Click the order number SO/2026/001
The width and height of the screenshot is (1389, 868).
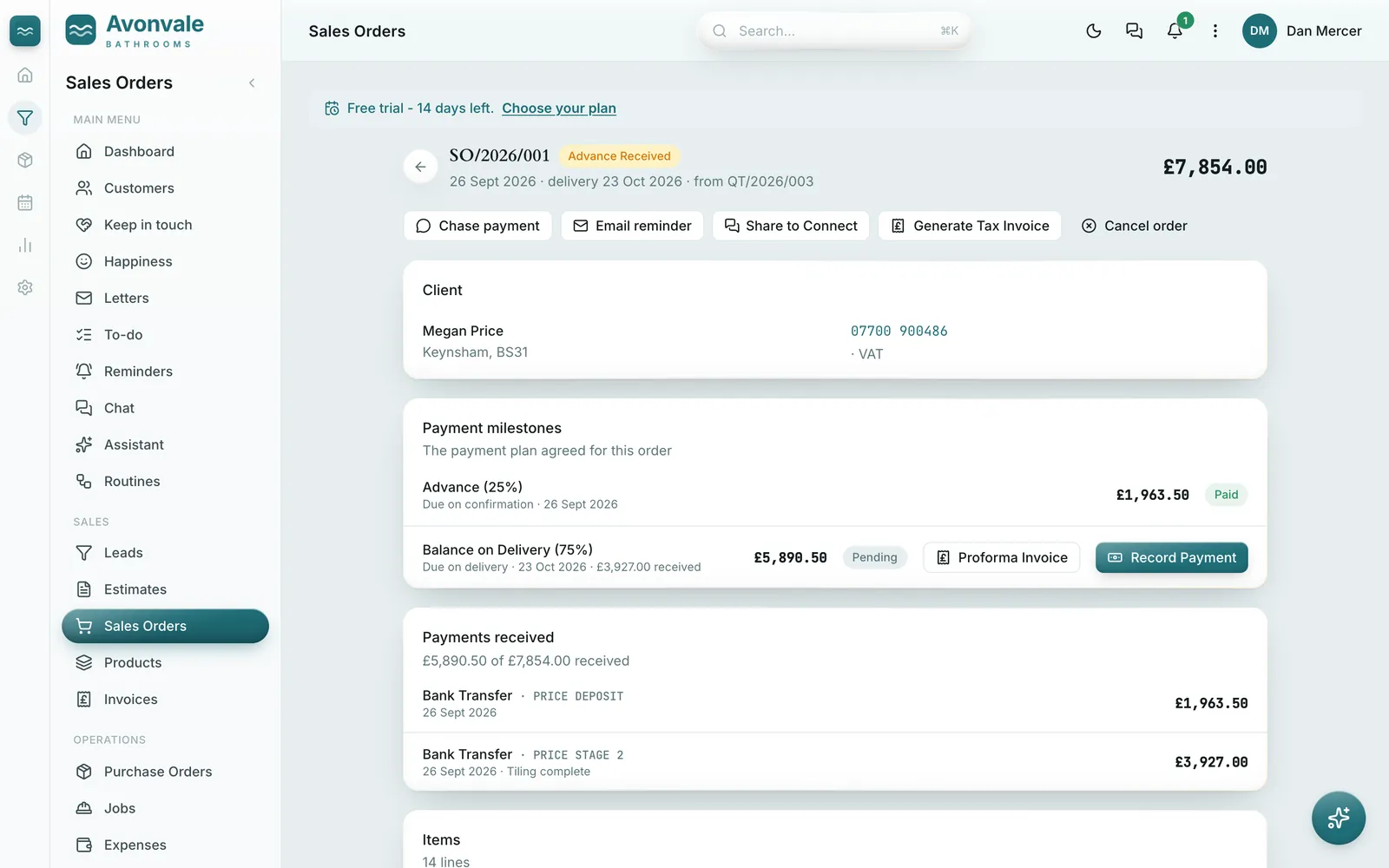499,155
